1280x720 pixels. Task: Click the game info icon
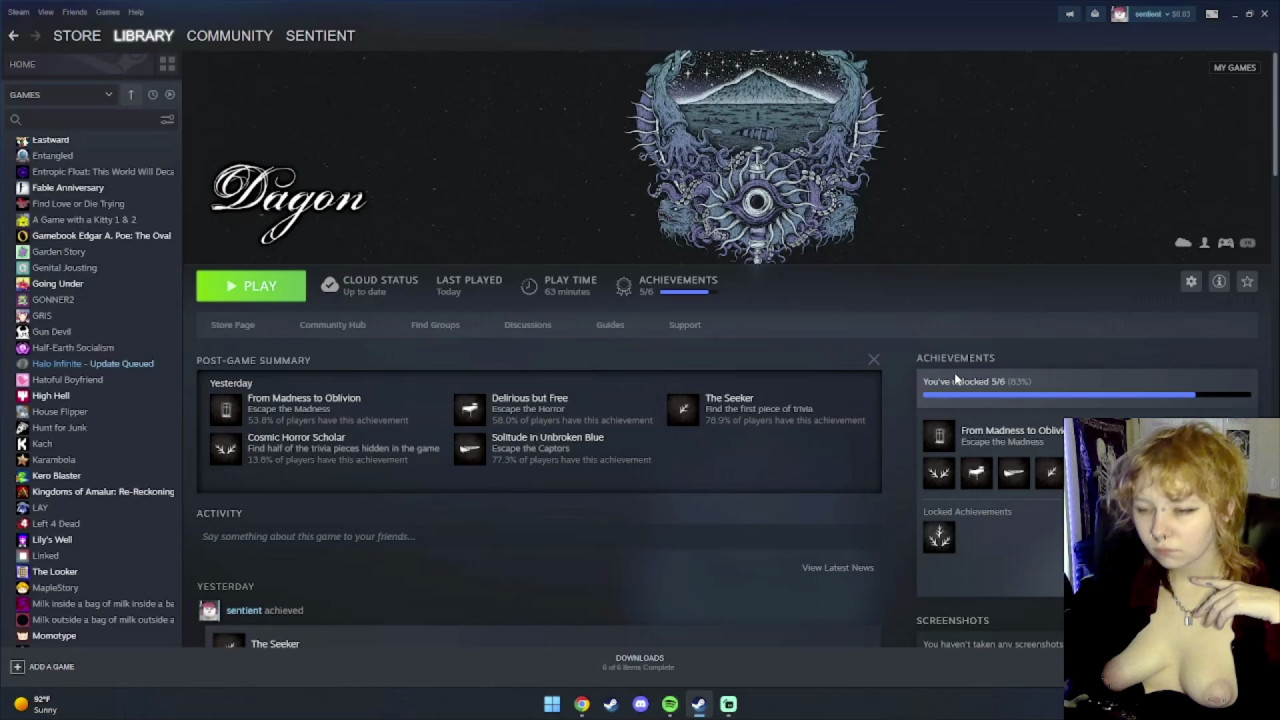[1219, 282]
